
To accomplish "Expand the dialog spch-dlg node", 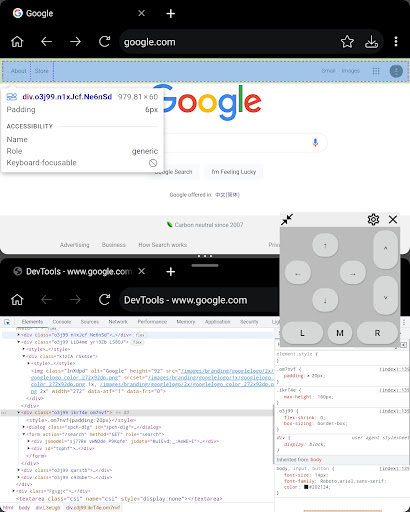I will 23,427.
